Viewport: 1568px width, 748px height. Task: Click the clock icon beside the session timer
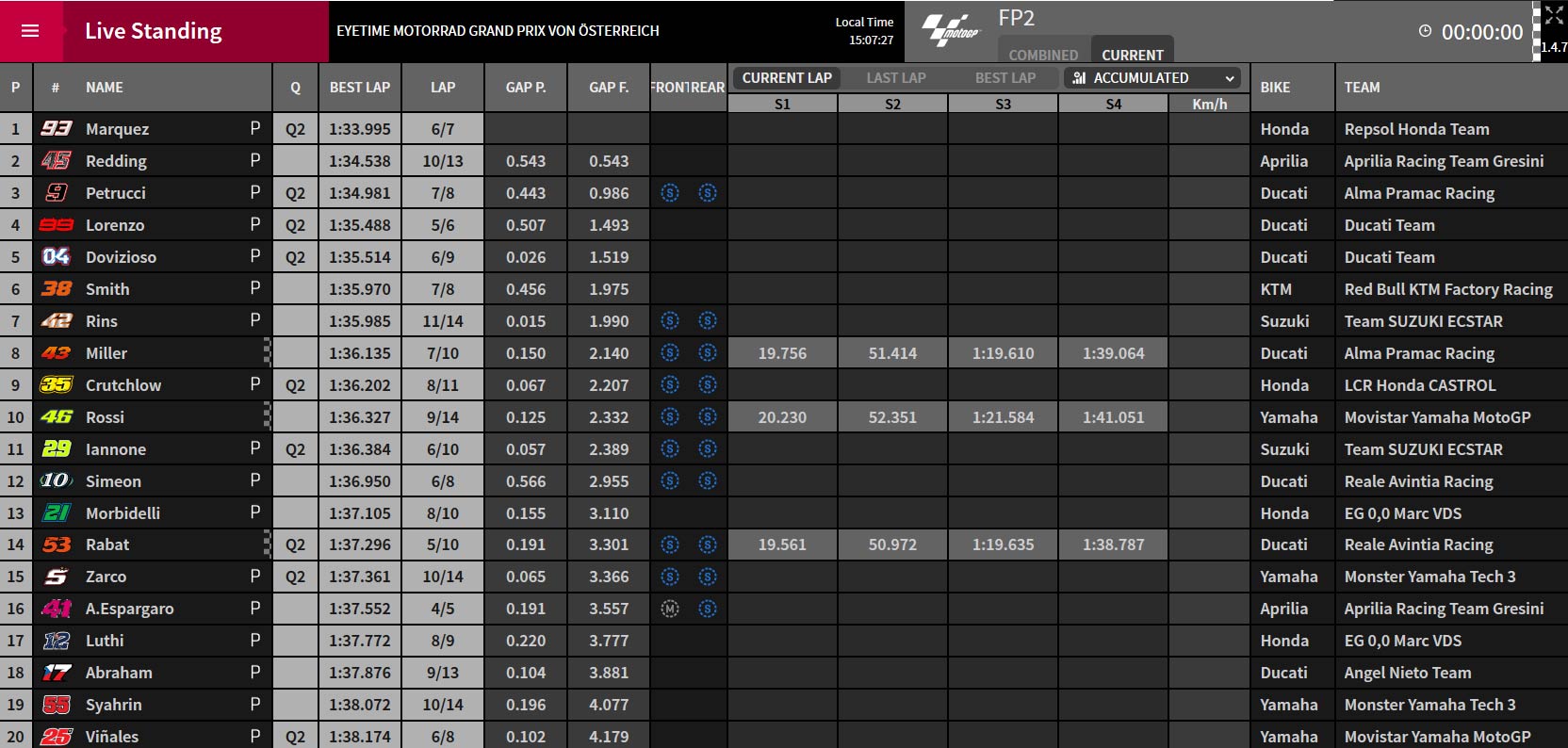click(1425, 31)
